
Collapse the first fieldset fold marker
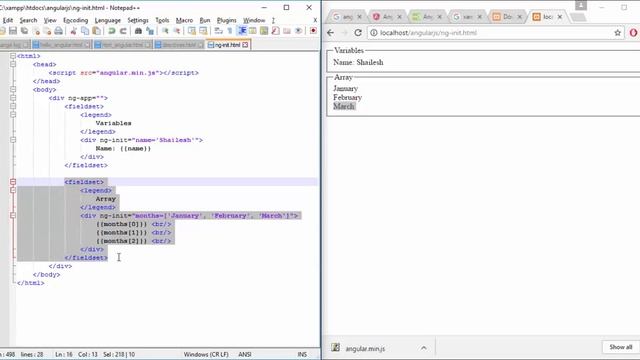tap(13, 107)
